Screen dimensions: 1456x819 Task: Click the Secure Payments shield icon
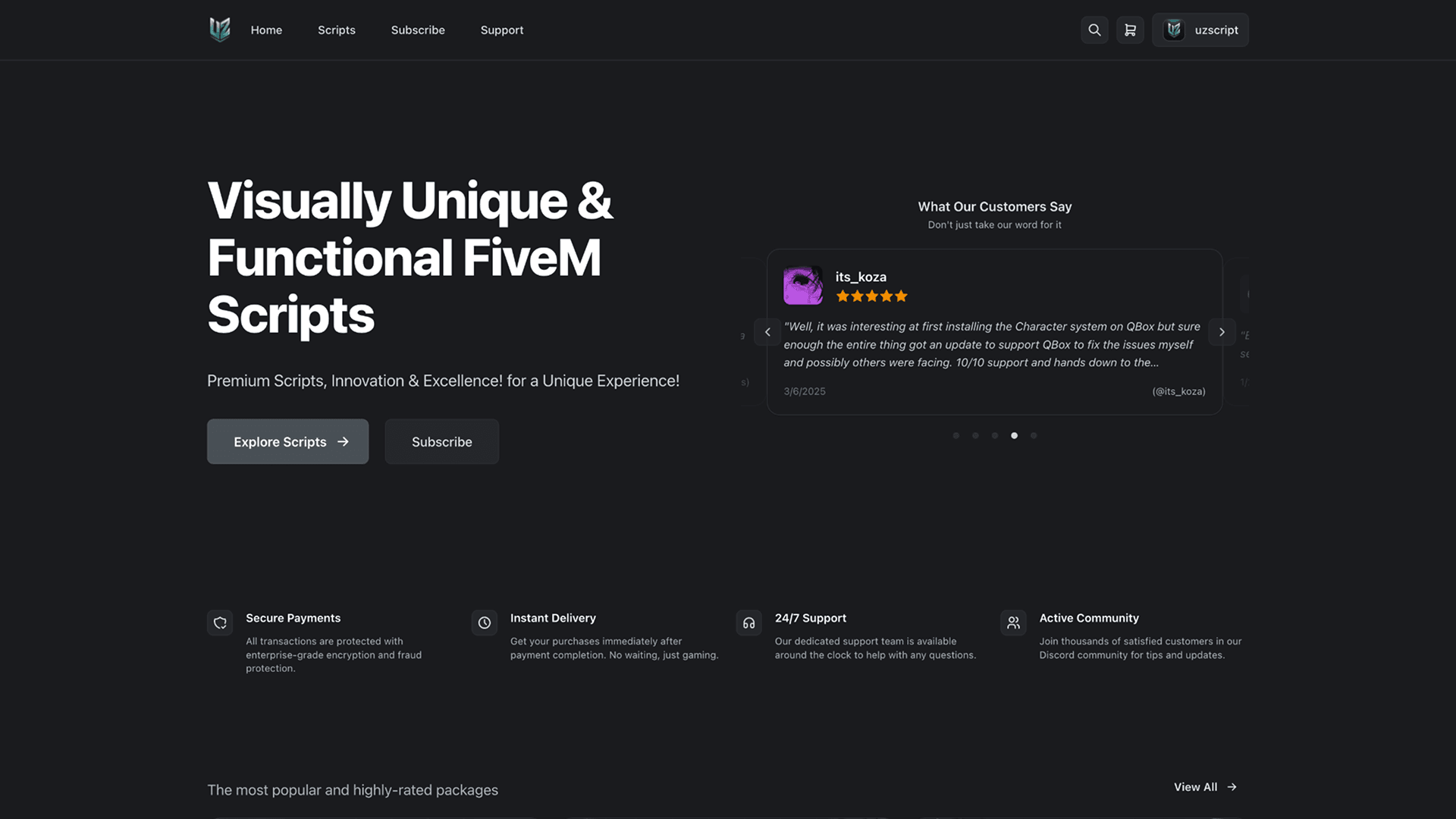pos(220,623)
